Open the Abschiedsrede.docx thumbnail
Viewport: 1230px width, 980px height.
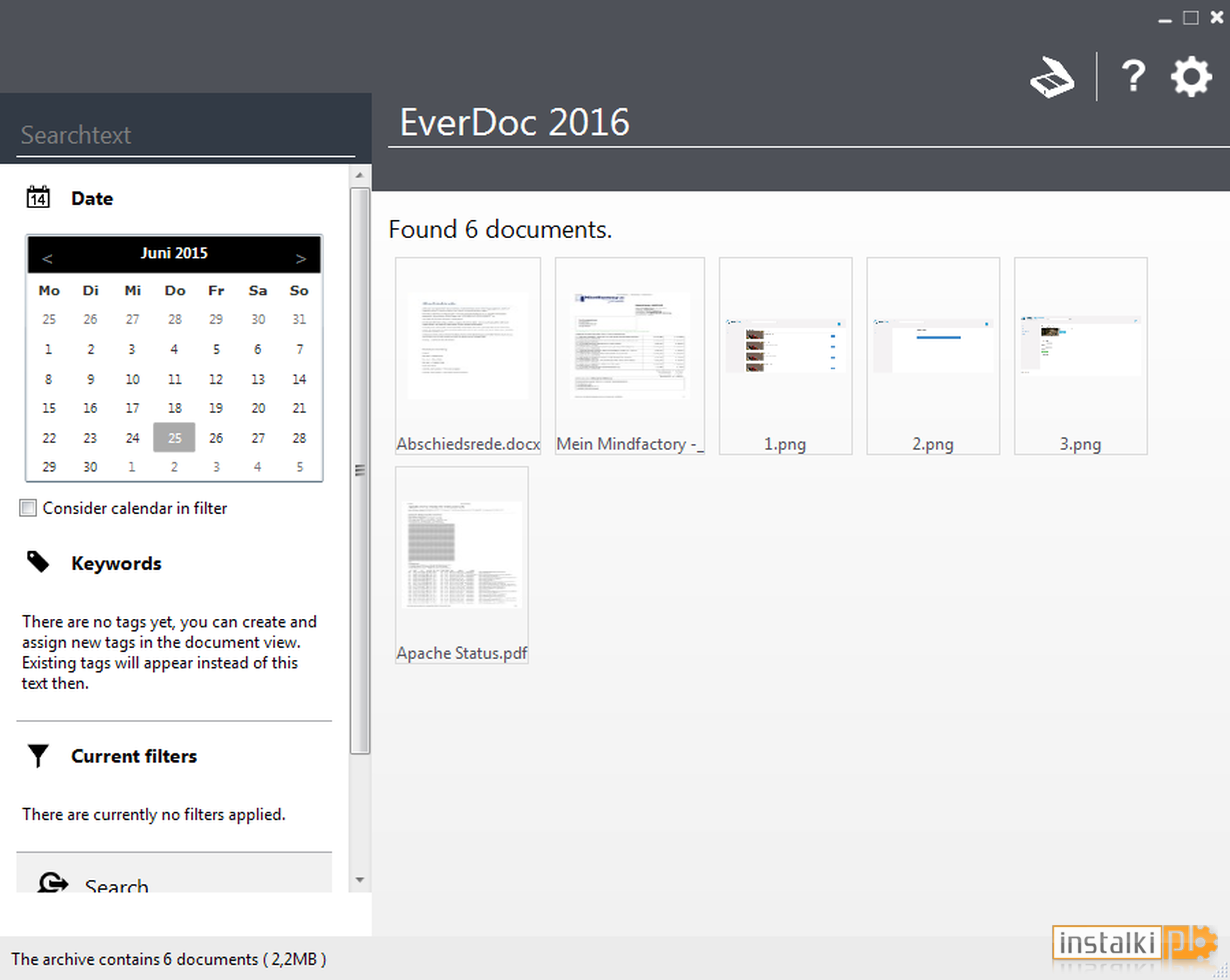pyautogui.click(x=468, y=356)
